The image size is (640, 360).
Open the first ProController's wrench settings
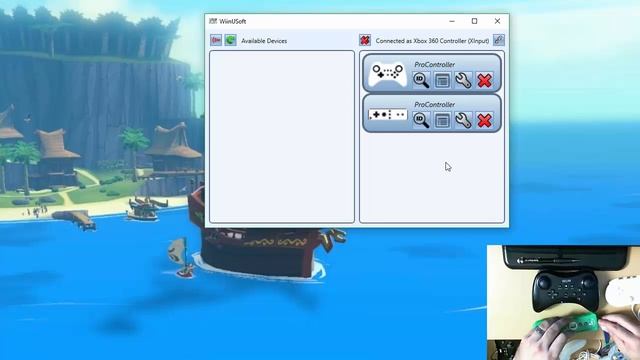coord(463,80)
